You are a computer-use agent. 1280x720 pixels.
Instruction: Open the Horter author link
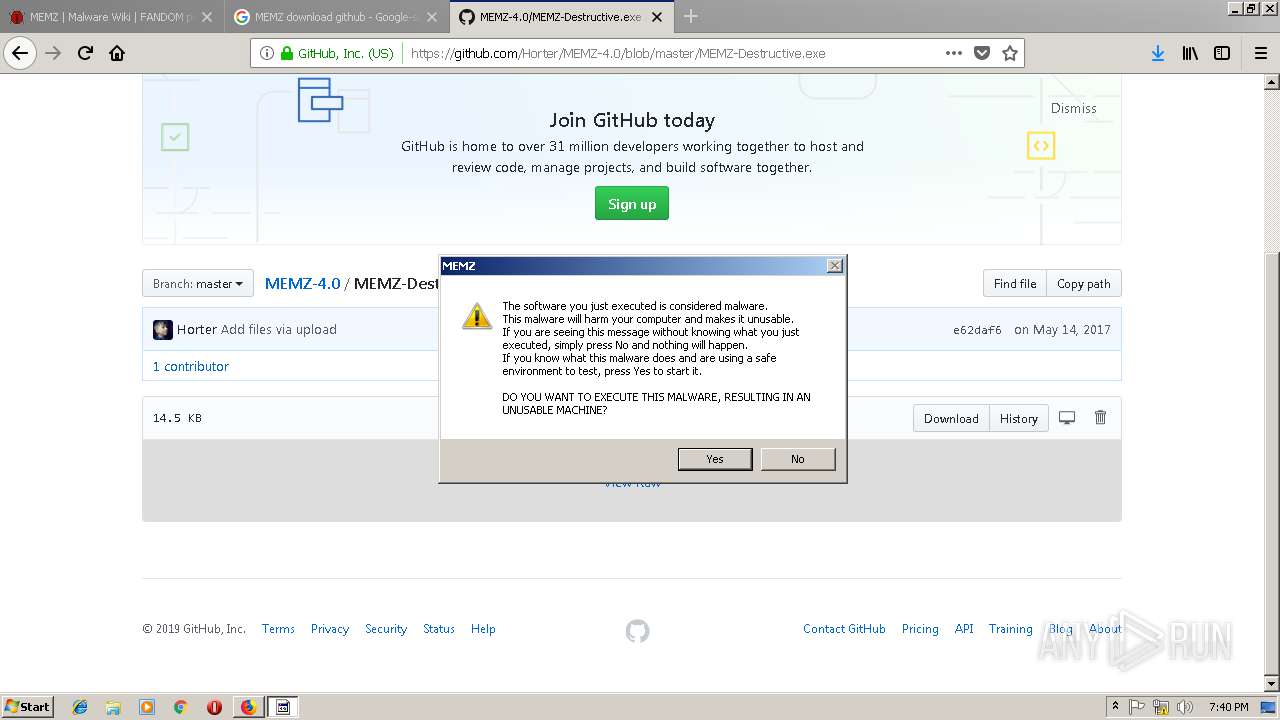pos(197,330)
